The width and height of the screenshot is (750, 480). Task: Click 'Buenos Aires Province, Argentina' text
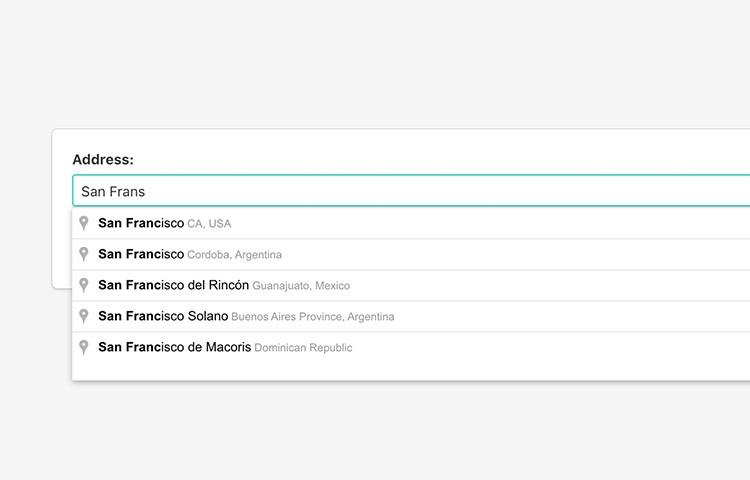click(x=313, y=317)
